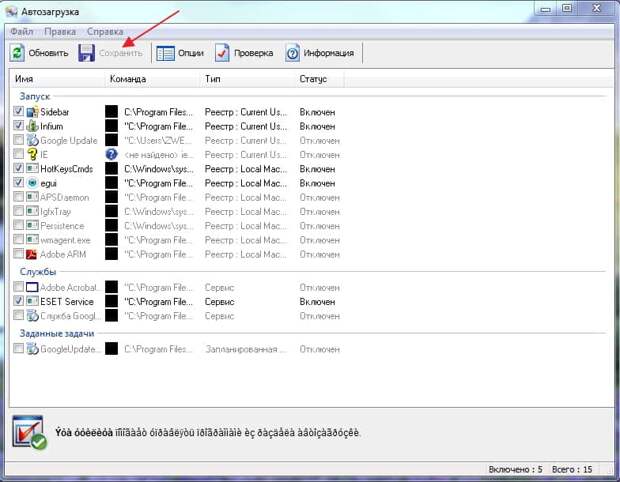Sort list by Команда column header
This screenshot has height=482, width=620.
coord(128,79)
